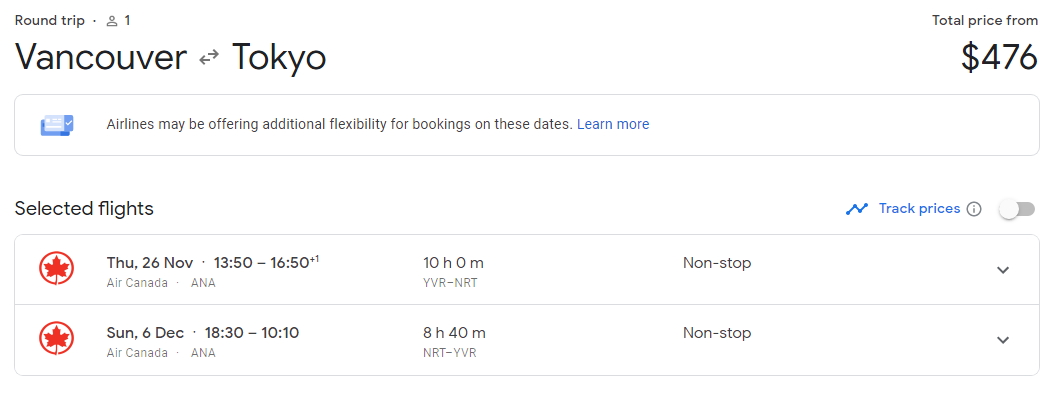Click the Track prices label
This screenshot has width=1048, height=395.
(919, 209)
